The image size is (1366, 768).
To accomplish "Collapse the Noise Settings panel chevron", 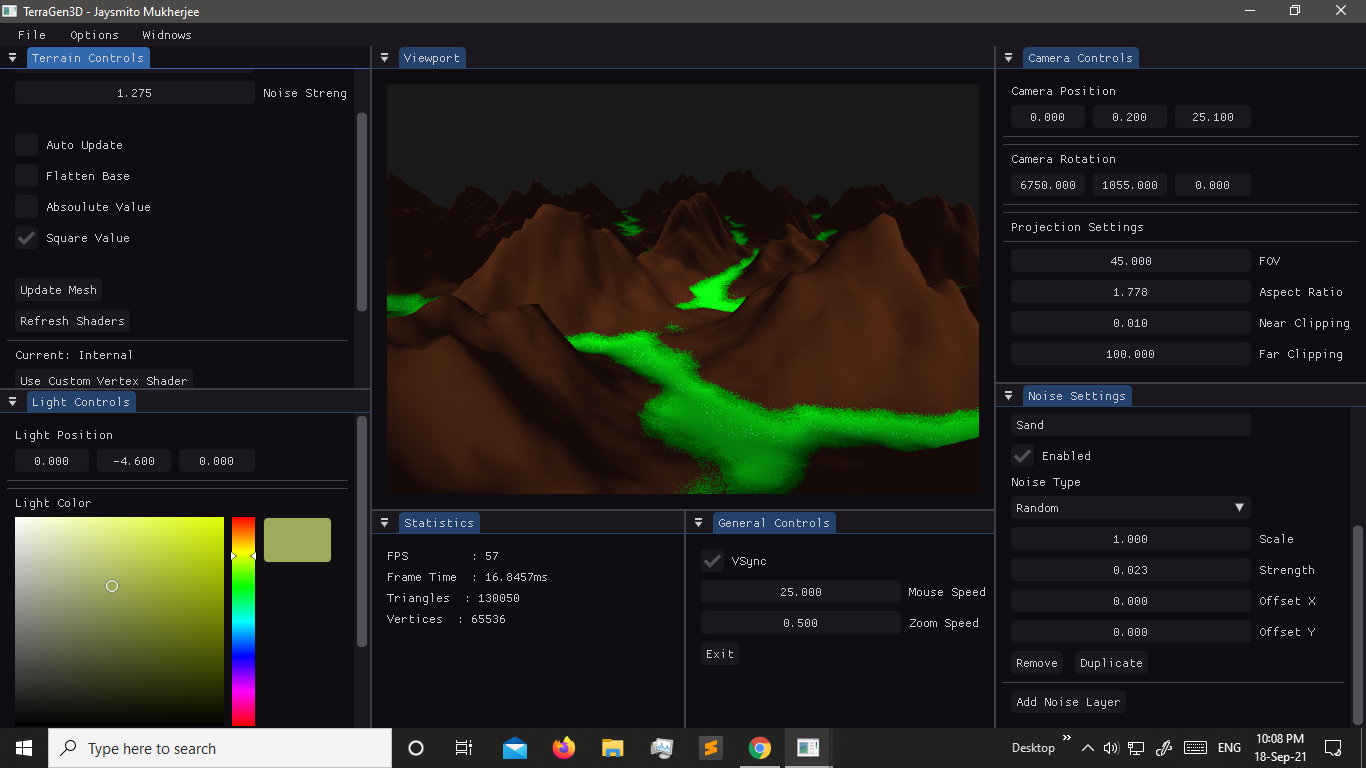I will (1008, 395).
